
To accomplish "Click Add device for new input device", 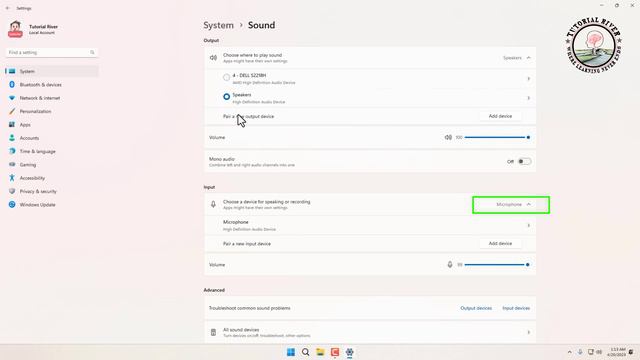I will click(x=500, y=244).
